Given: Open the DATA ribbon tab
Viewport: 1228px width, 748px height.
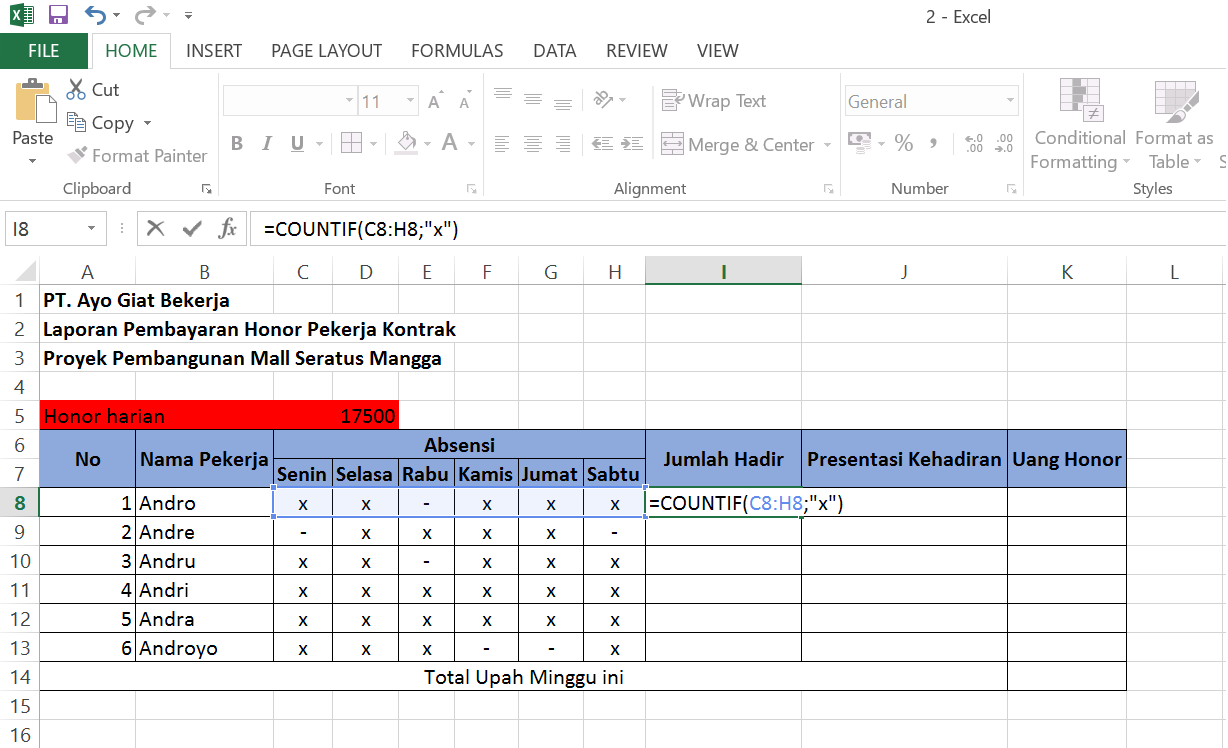Looking at the screenshot, I should tap(554, 50).
